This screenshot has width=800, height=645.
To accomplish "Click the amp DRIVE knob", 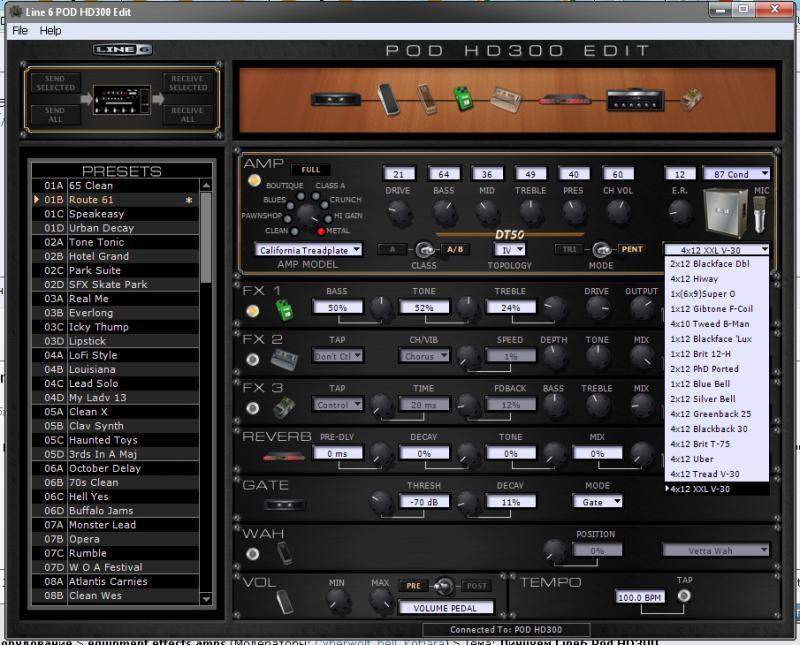I will [x=399, y=212].
